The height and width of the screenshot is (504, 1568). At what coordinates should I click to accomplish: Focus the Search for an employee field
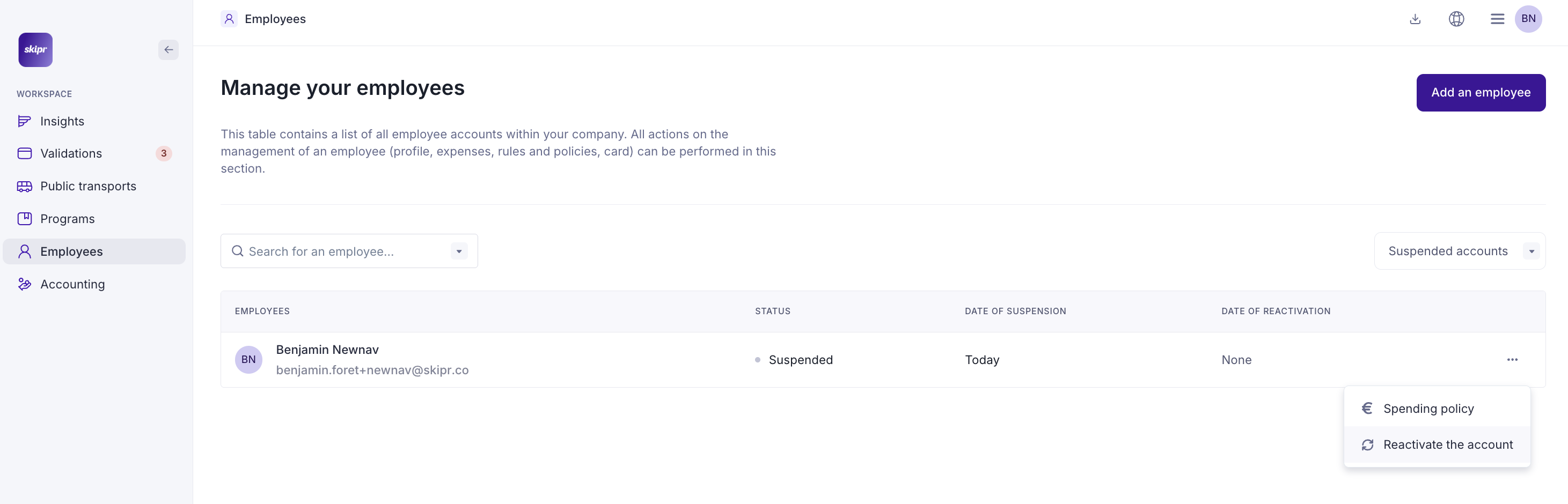(x=341, y=251)
